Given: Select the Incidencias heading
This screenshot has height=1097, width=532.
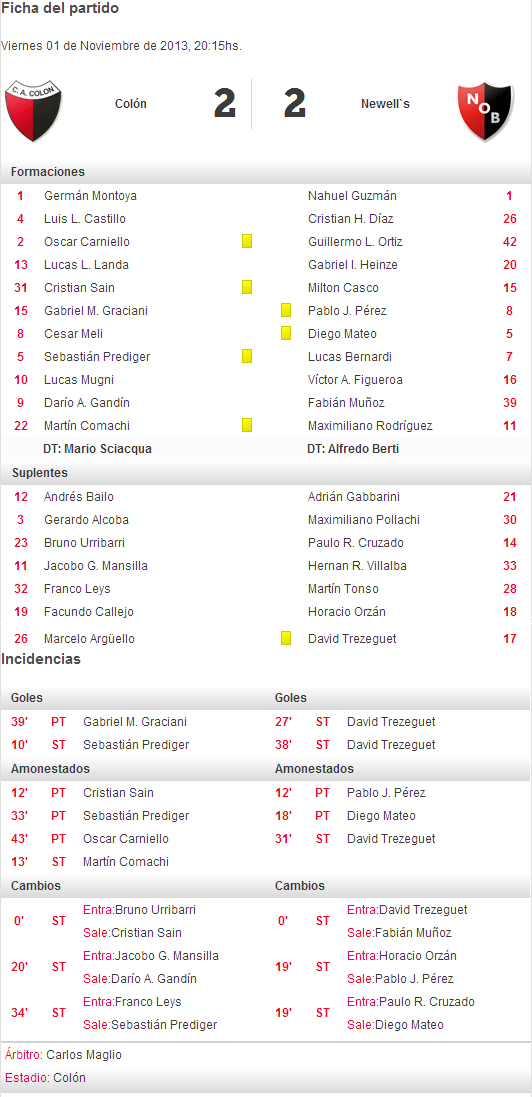Looking at the screenshot, I should point(41,659).
